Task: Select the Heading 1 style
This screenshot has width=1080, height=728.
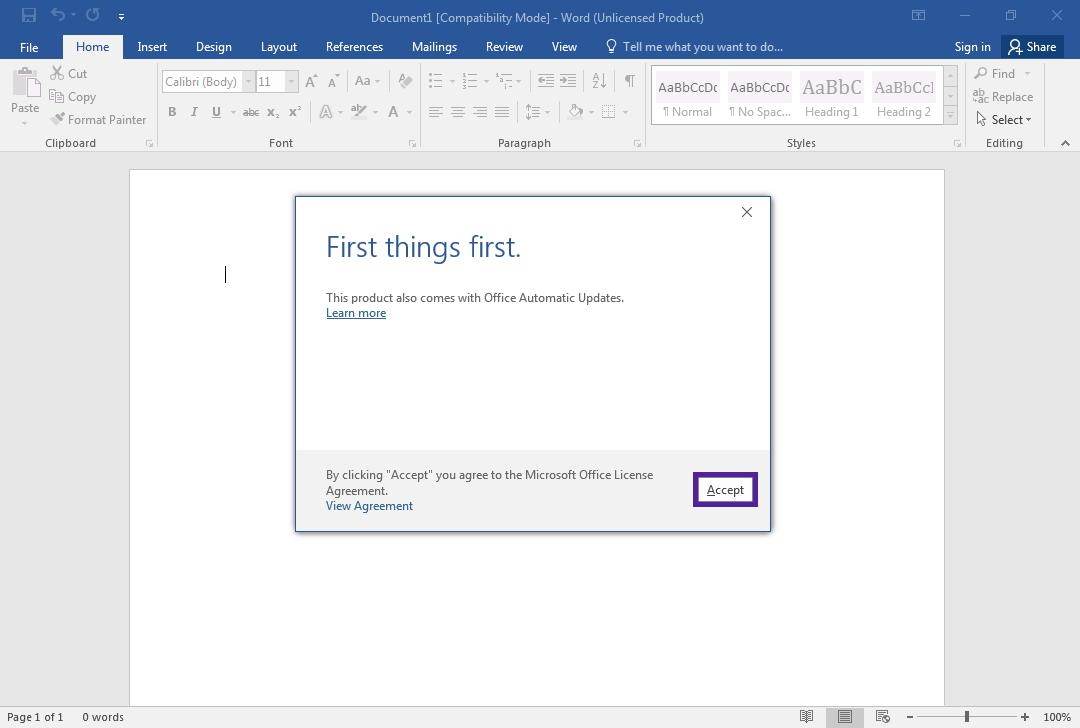Action: point(831,96)
